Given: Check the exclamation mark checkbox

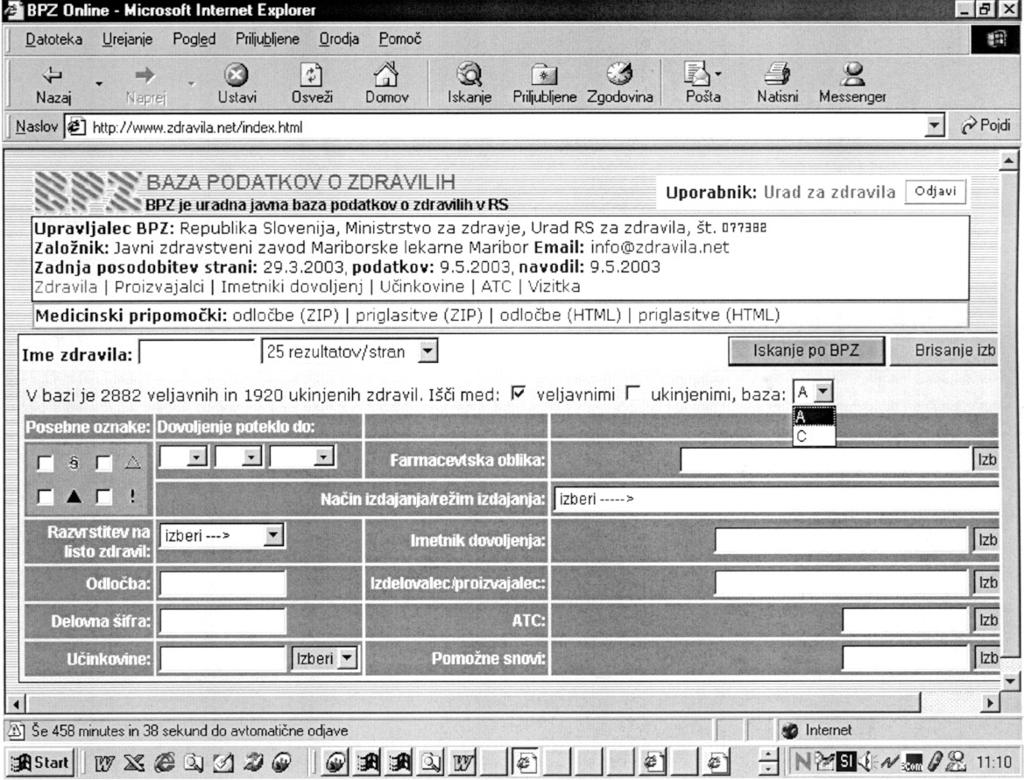Looking at the screenshot, I should coord(104,496).
